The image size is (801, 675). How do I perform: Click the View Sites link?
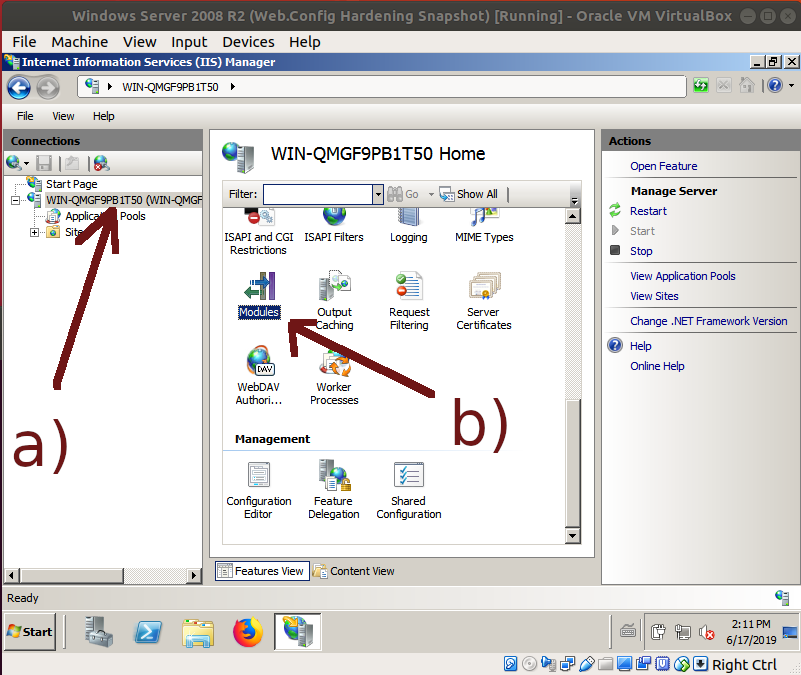pos(654,296)
